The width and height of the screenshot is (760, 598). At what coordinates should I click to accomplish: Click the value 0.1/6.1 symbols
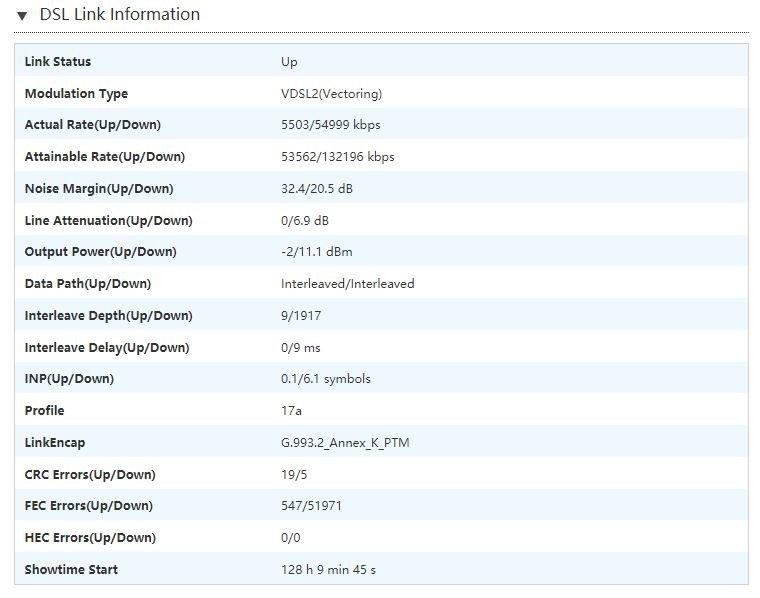[326, 379]
